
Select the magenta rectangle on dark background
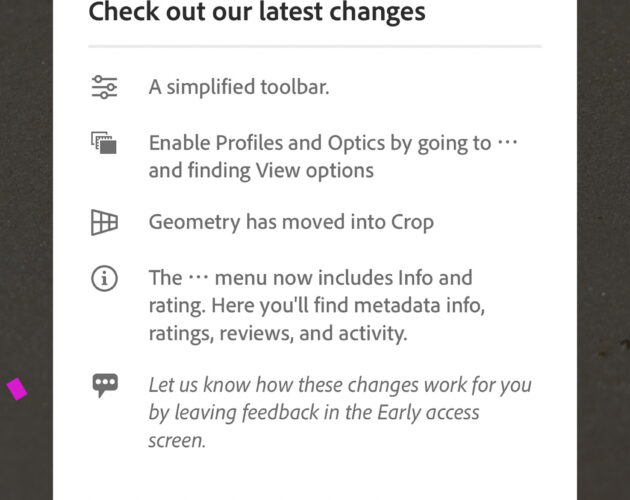pyautogui.click(x=17, y=389)
